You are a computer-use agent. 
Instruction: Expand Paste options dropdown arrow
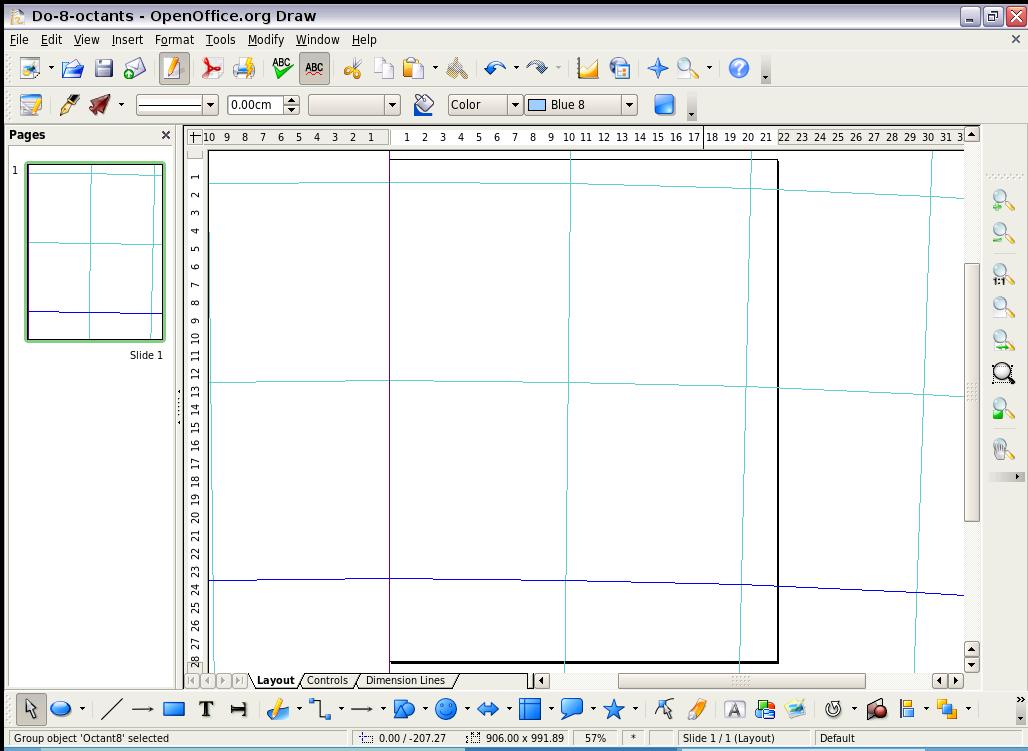pos(435,68)
